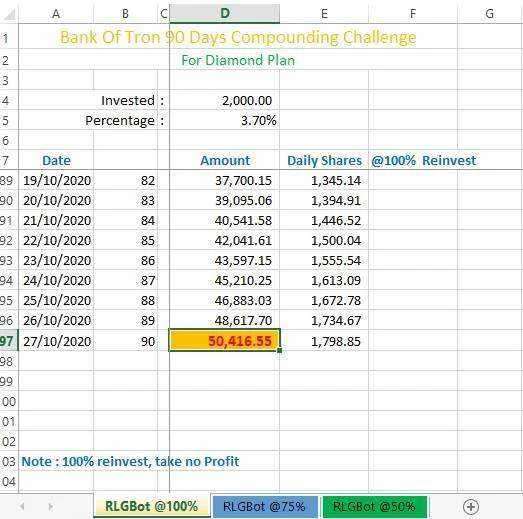Select daily shares cell 1,394.91
Screen dimensions: 523x519
[x=324, y=200]
